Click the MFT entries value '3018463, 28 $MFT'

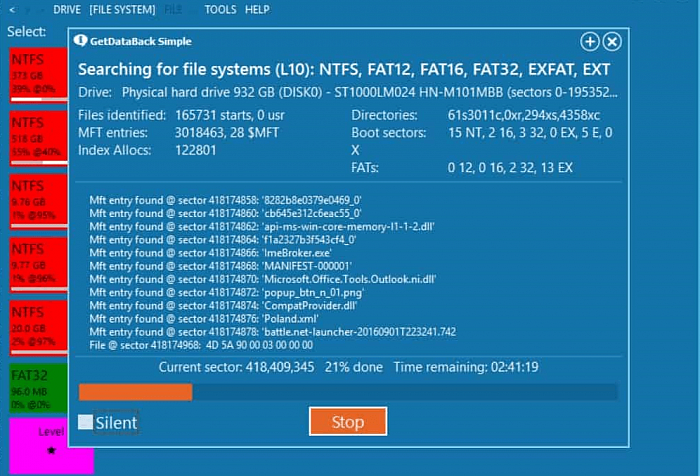click(x=227, y=133)
